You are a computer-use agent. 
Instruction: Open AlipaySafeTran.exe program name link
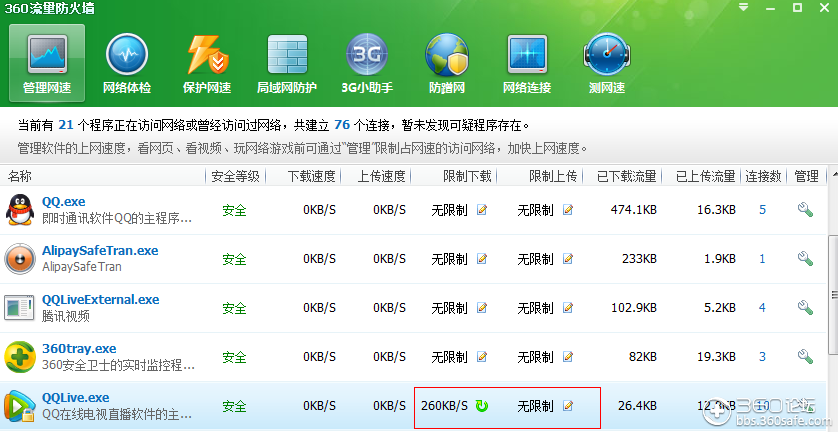pos(100,251)
